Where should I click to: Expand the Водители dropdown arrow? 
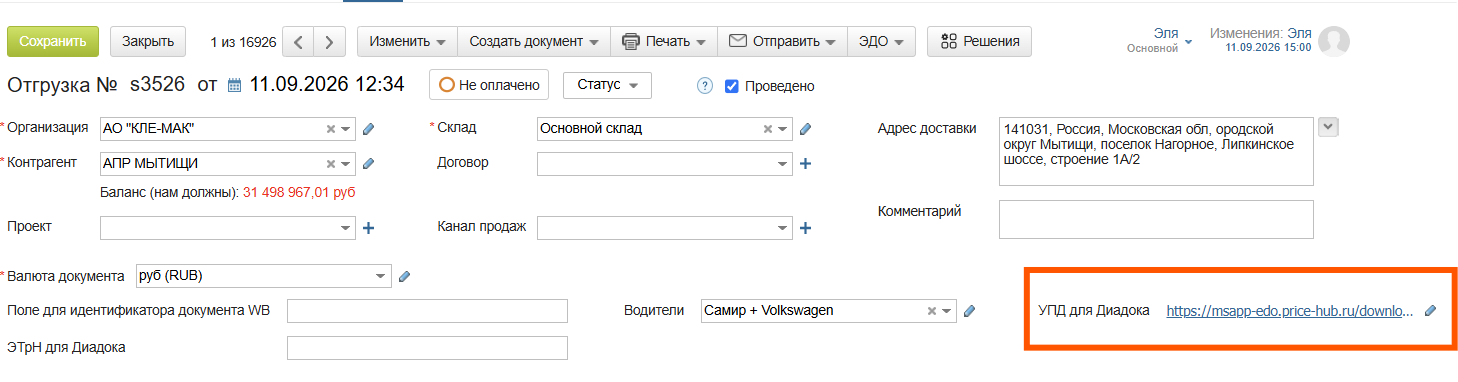tap(947, 311)
